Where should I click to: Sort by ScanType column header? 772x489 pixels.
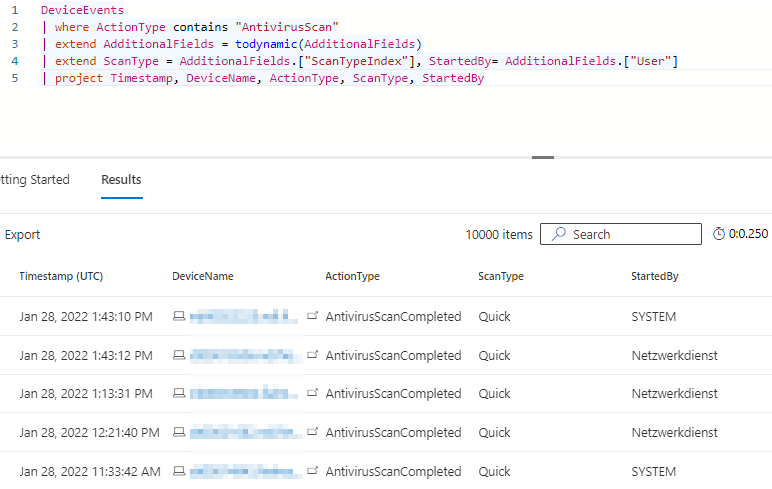click(501, 276)
